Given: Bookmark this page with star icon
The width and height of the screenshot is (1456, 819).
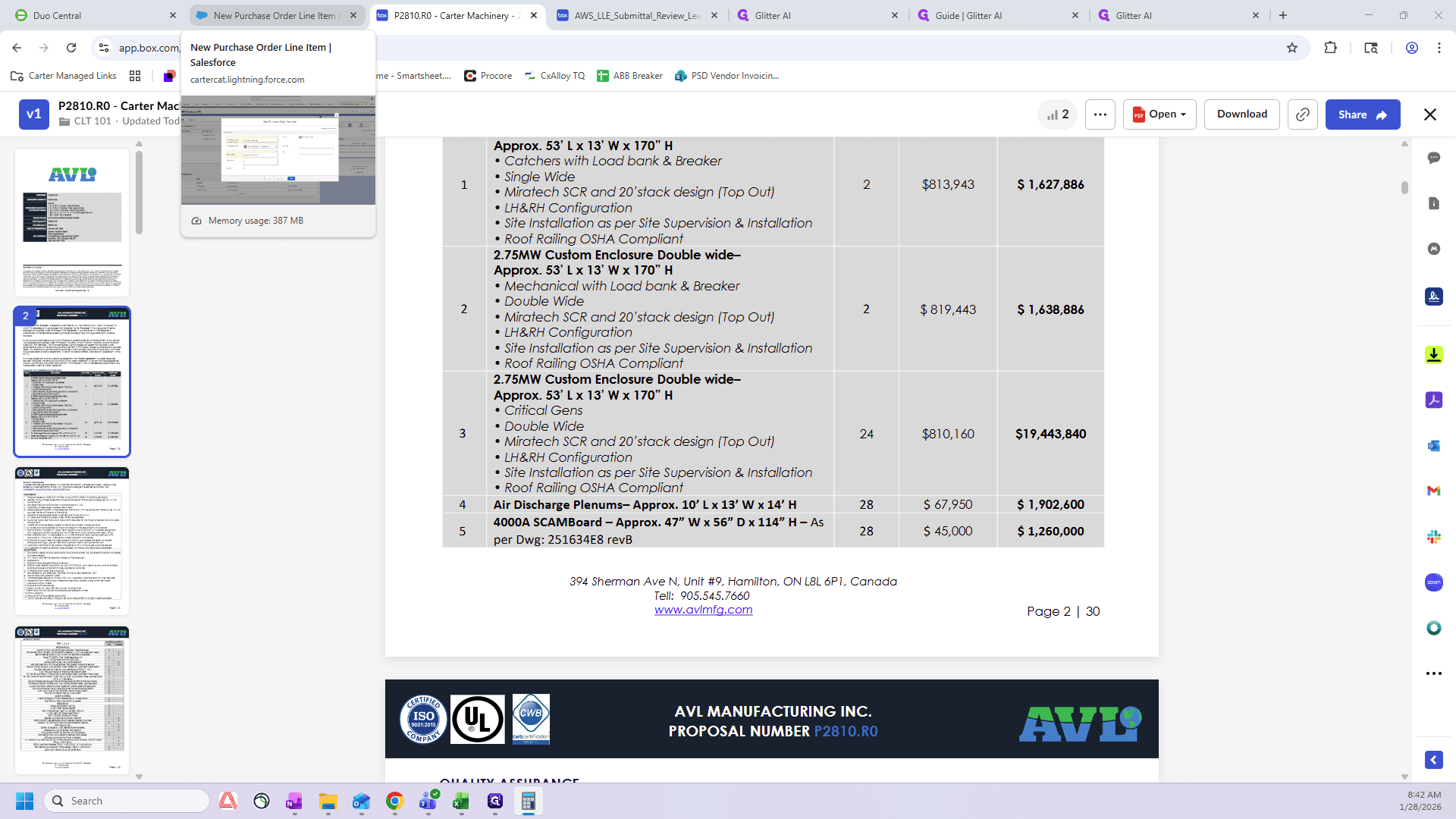Looking at the screenshot, I should (x=1292, y=48).
